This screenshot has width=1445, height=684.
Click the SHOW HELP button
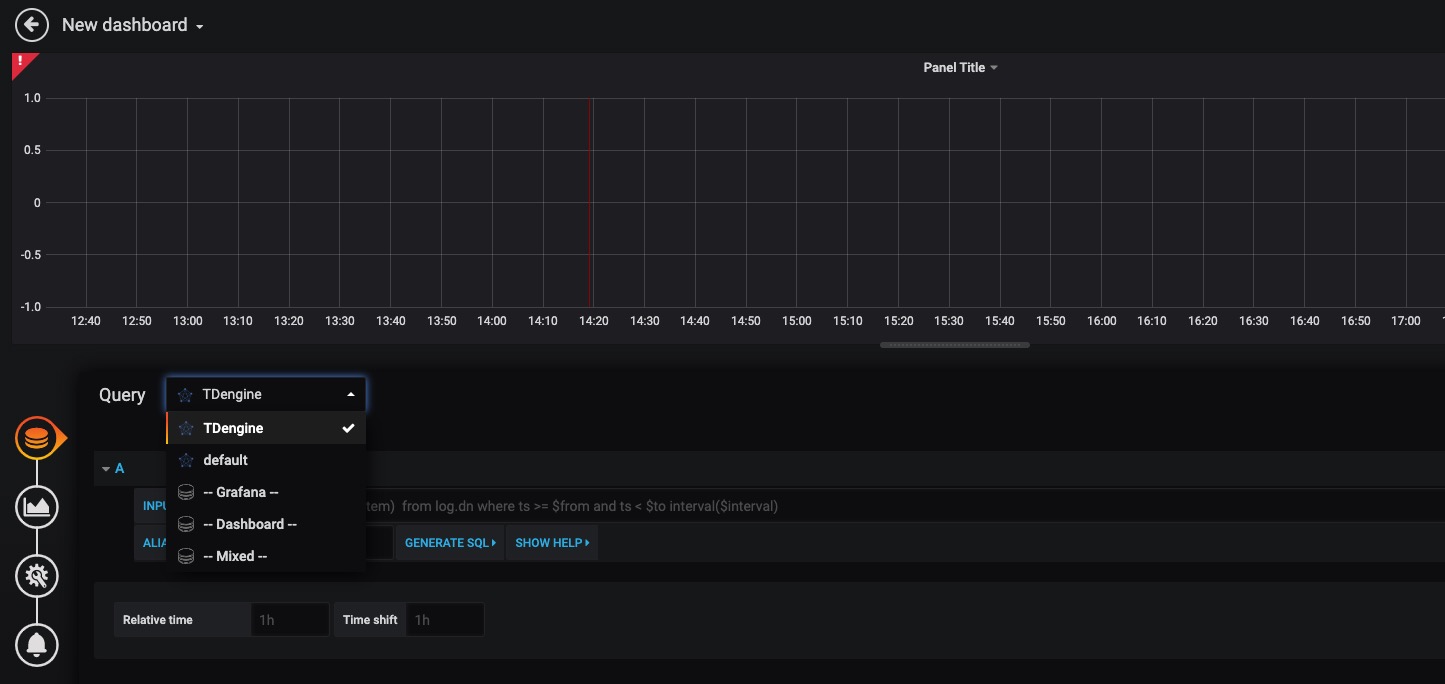[x=552, y=543]
